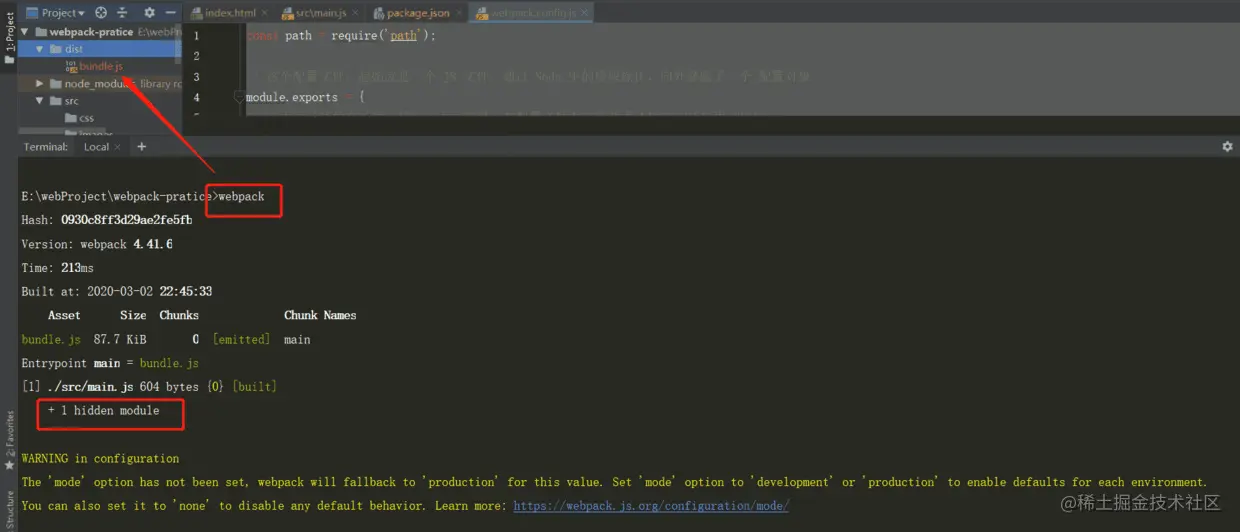Click line number 1 in gutter

tap(196, 36)
